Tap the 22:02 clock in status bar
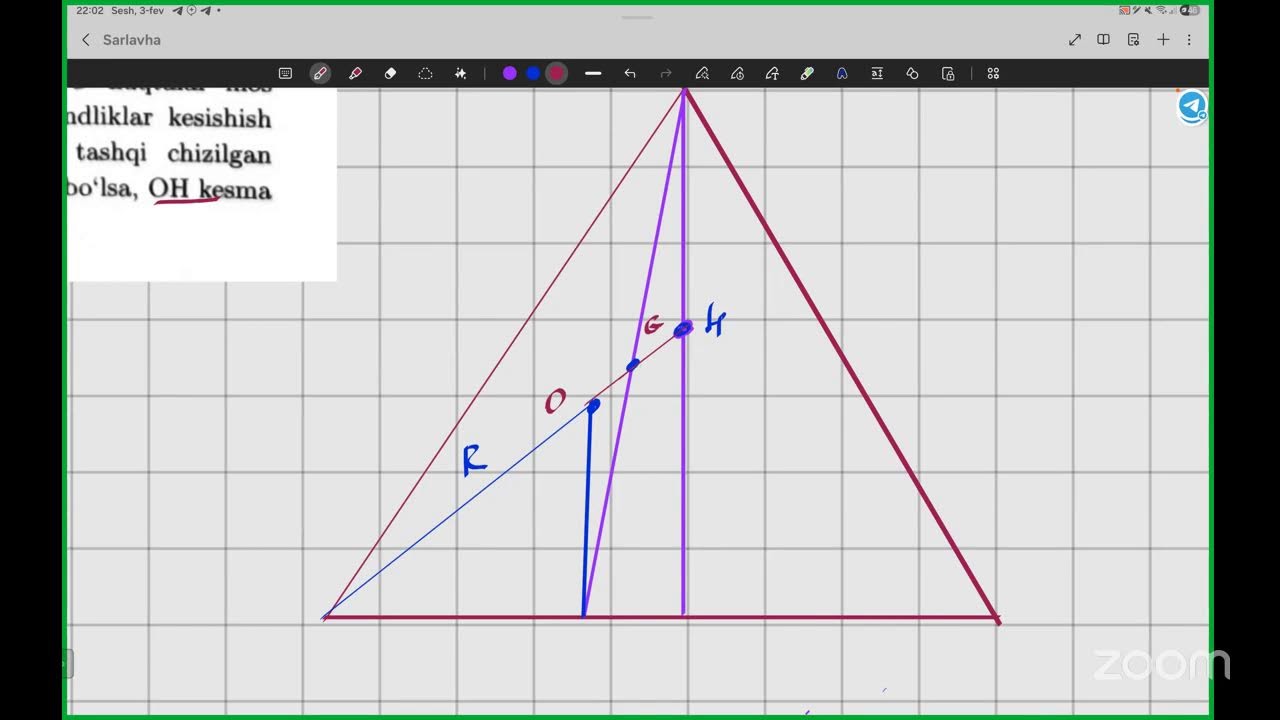The image size is (1280, 720). [x=90, y=11]
